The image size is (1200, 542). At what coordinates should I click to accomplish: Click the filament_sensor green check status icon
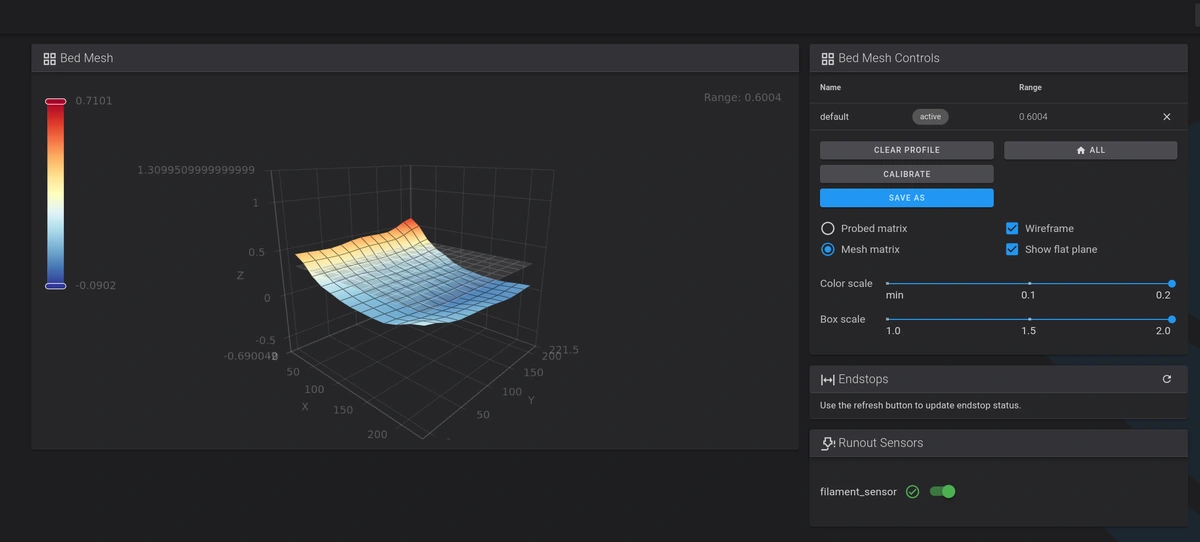[912, 492]
